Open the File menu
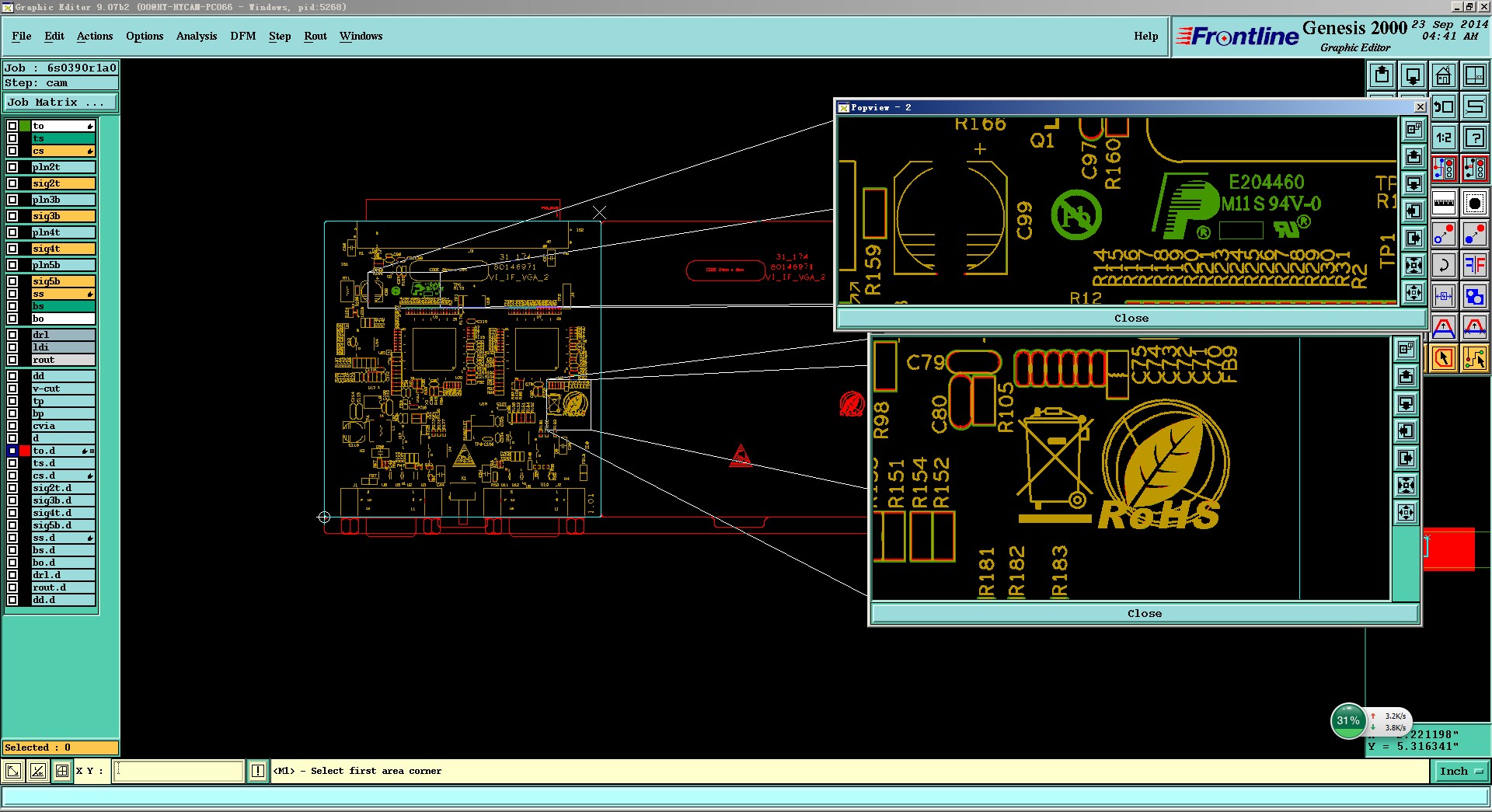 tap(22, 36)
